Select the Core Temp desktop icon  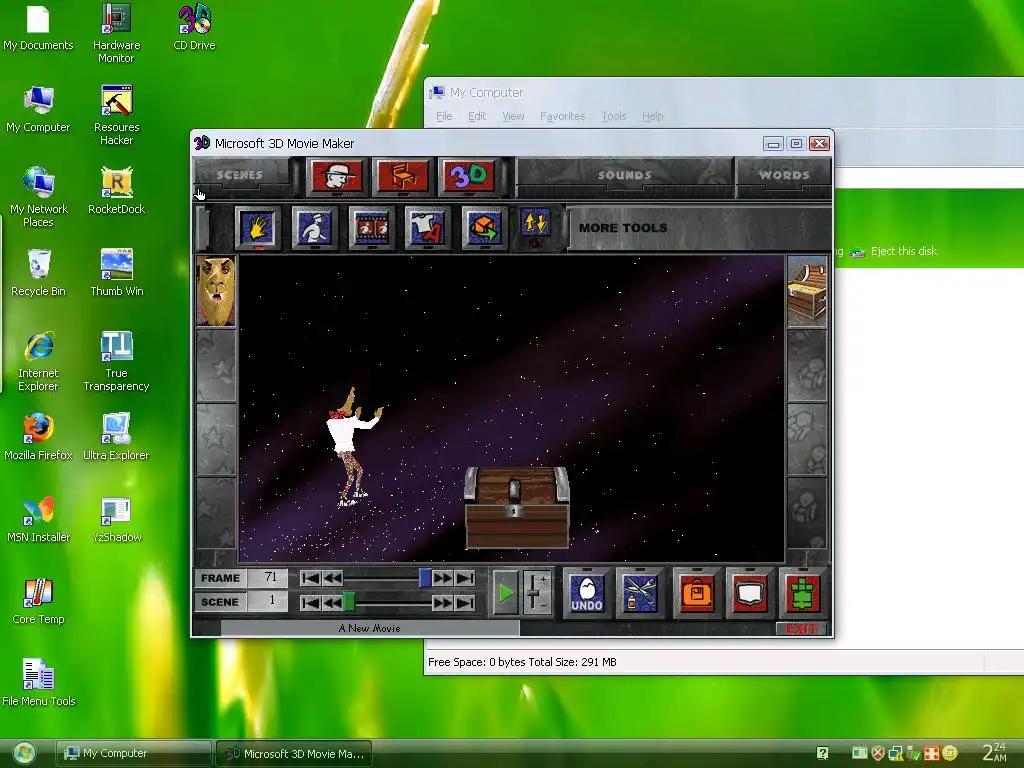[39, 601]
